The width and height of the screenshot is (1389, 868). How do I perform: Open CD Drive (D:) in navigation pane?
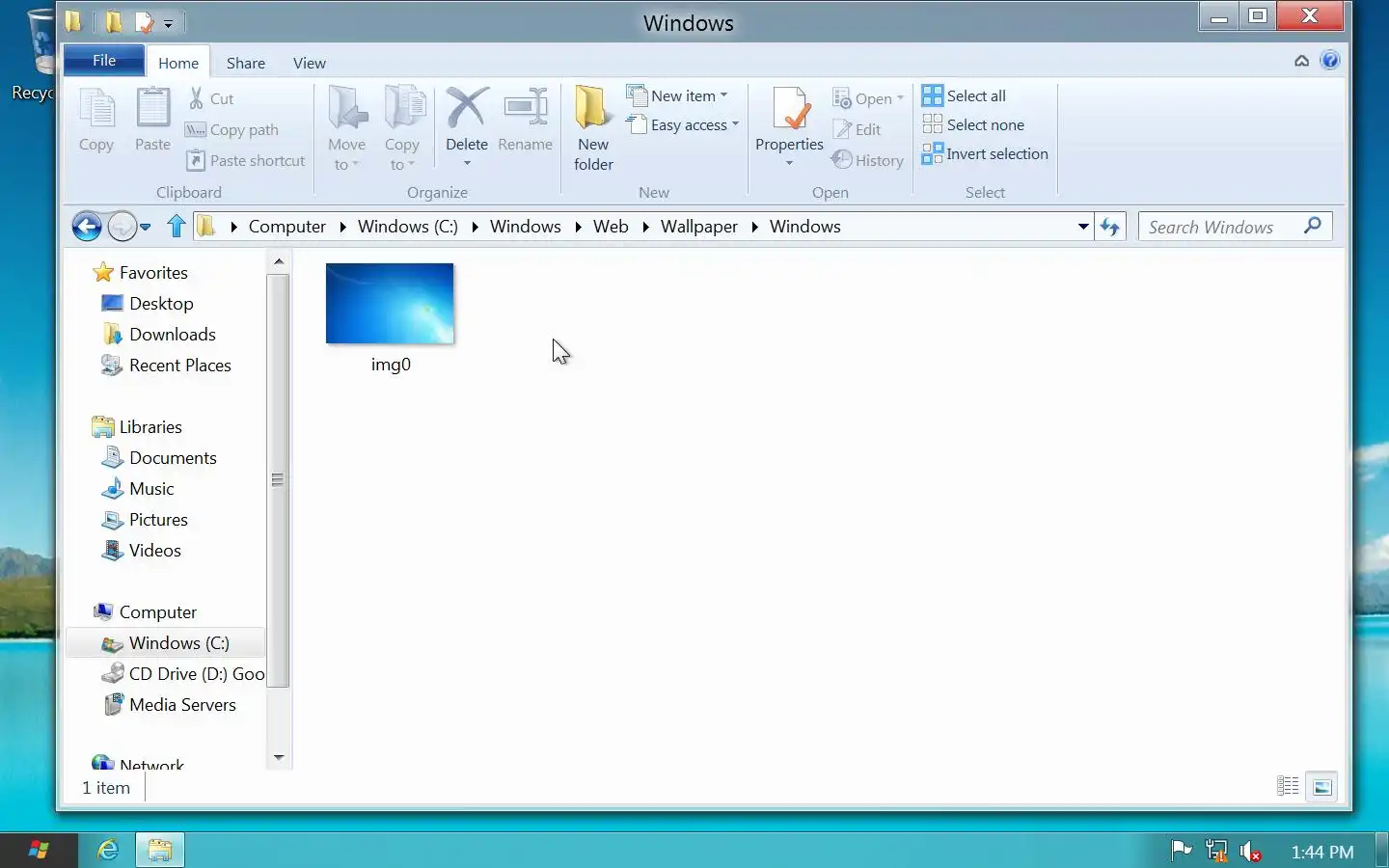pyautogui.click(x=183, y=674)
